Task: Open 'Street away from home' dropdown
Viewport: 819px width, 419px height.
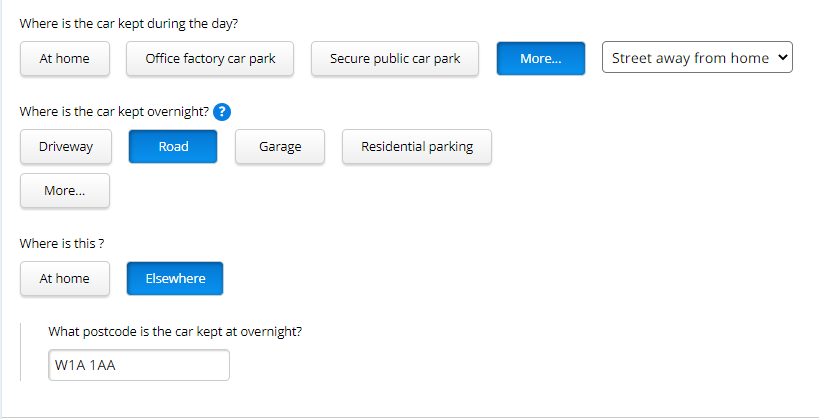Action: click(690, 58)
